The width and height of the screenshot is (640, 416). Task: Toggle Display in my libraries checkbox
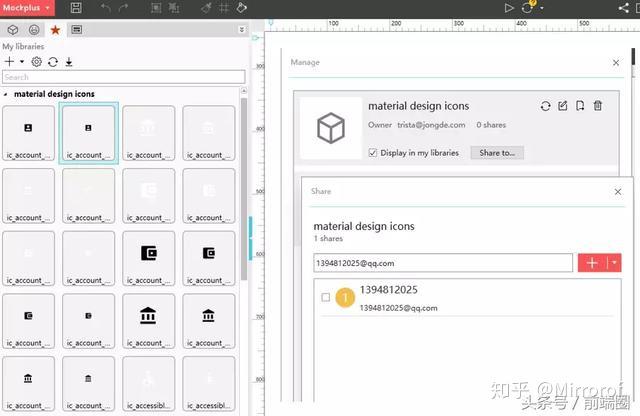coord(372,153)
